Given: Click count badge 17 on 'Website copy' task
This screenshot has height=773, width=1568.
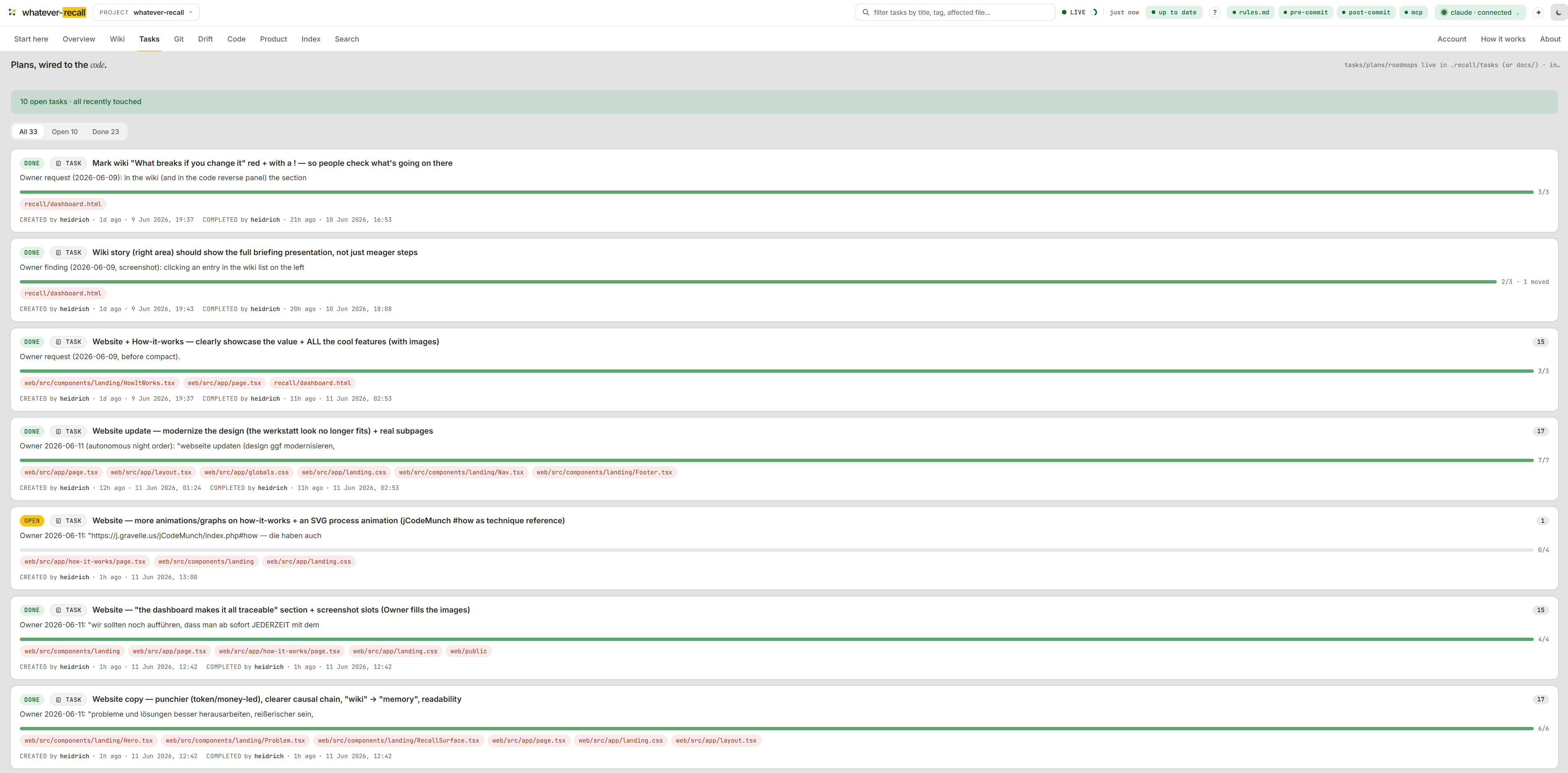Looking at the screenshot, I should pos(1540,699).
